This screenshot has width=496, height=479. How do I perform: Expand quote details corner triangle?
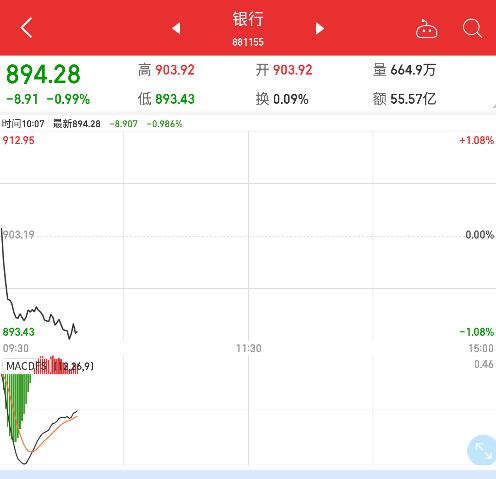[x=493, y=106]
